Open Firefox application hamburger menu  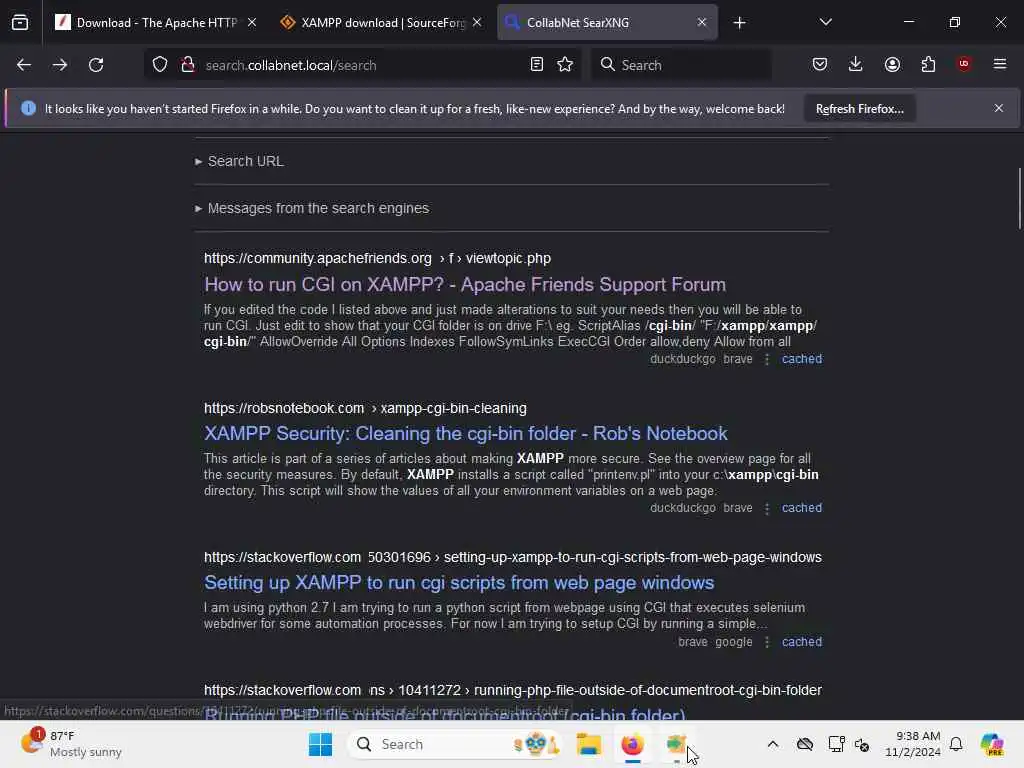[x=1000, y=64]
